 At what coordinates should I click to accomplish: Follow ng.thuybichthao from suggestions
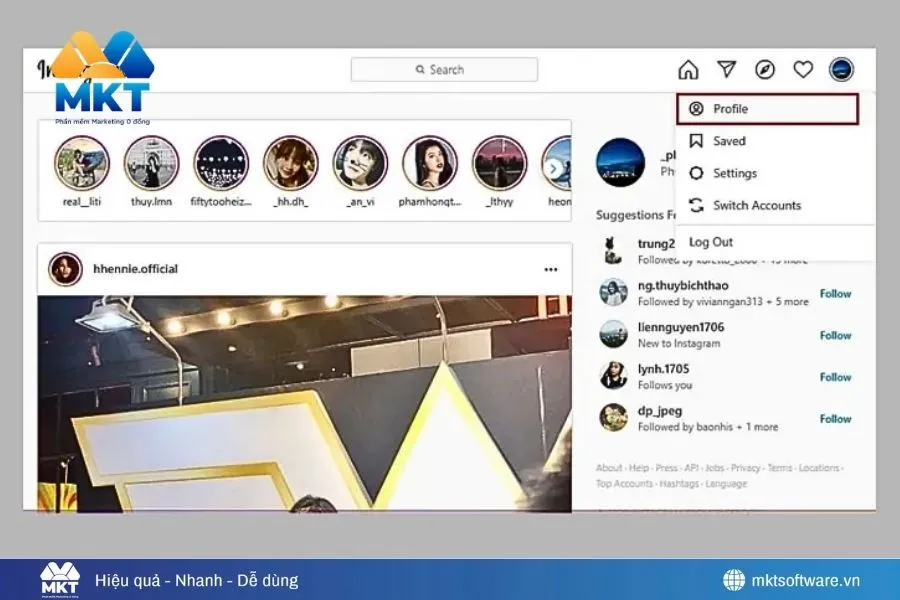coord(835,294)
